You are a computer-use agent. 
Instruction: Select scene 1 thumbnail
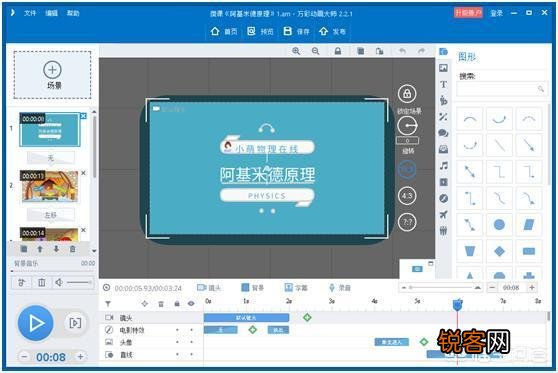(50, 130)
